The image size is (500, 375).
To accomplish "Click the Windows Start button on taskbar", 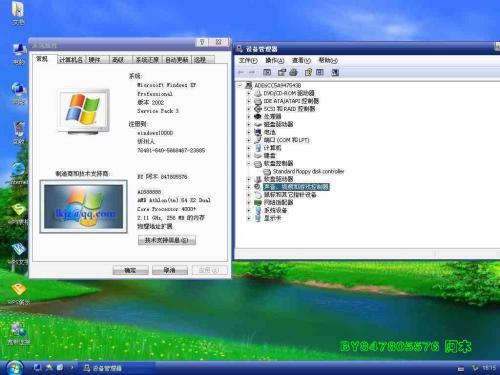I will [14, 368].
